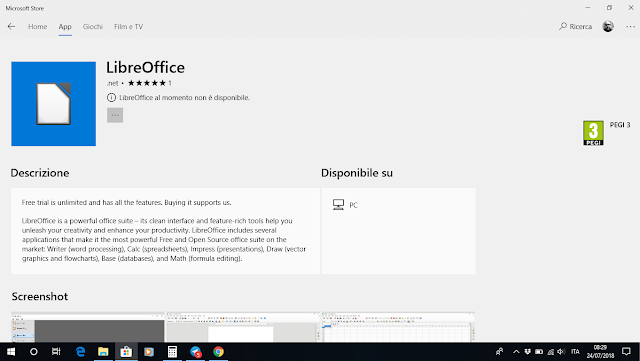The height and width of the screenshot is (361, 640).
Task: Click the PEGI 3 text label
Action: 620,125
